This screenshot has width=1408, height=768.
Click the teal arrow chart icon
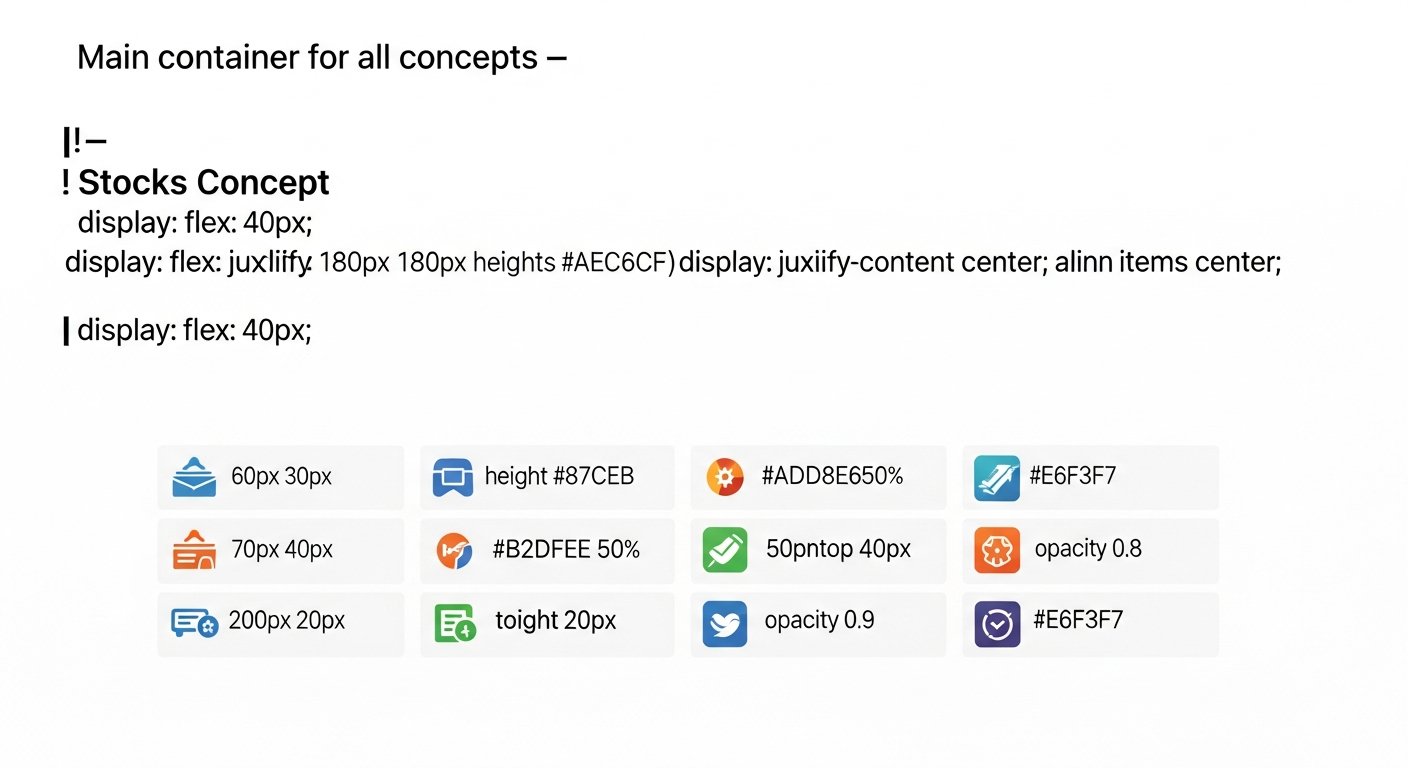click(x=996, y=477)
